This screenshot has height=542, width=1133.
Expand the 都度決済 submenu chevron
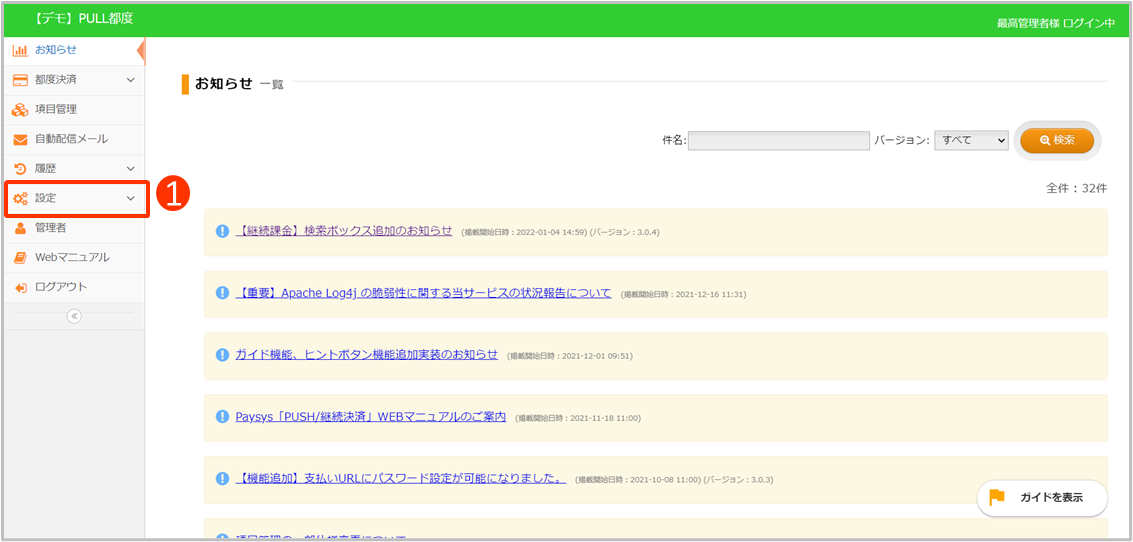point(130,80)
